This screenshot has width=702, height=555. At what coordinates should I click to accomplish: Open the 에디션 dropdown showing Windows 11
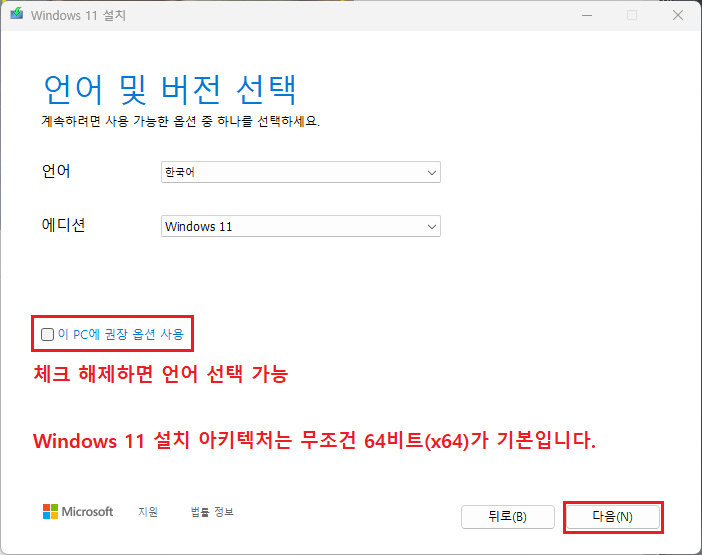point(301,226)
